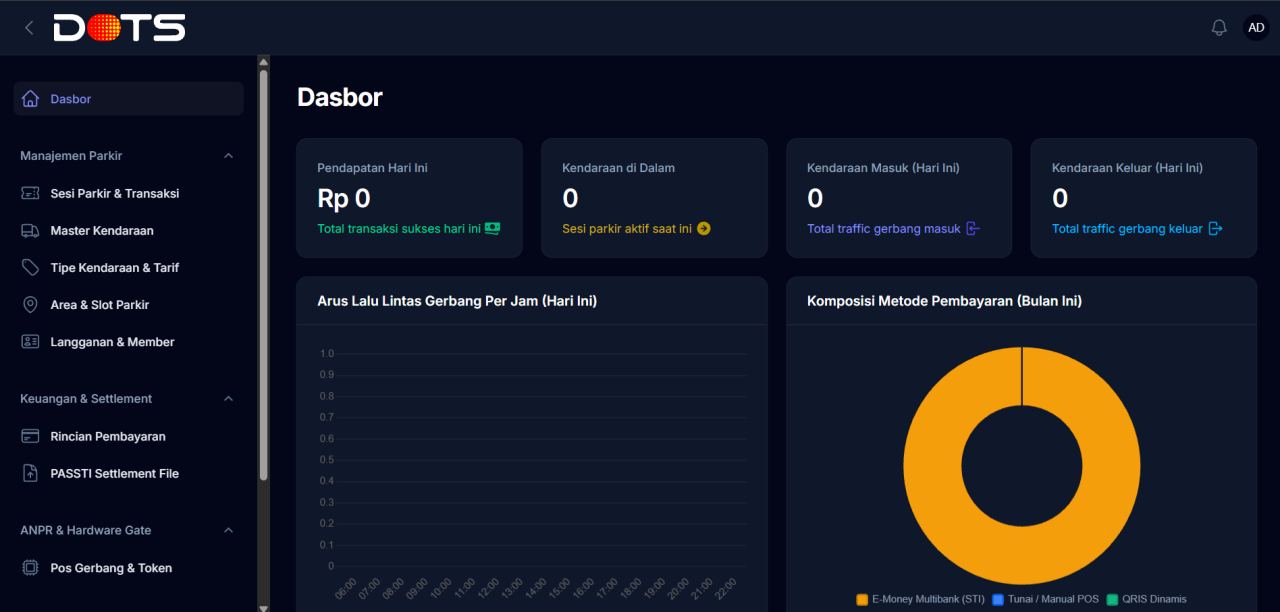
Task: Click the Dasbor home icon
Action: [x=30, y=99]
